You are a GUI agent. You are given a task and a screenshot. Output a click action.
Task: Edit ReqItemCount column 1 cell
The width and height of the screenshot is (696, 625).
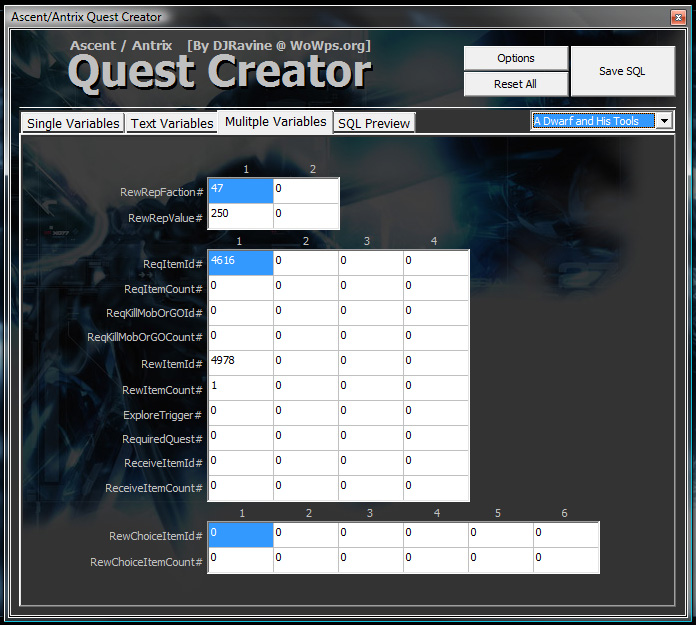[x=241, y=288]
